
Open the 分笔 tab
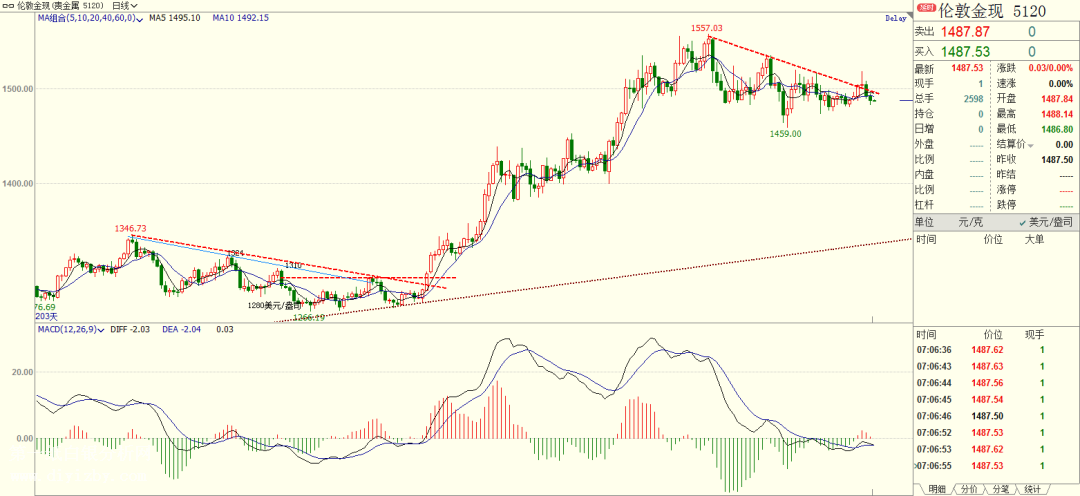pyautogui.click(x=1001, y=488)
